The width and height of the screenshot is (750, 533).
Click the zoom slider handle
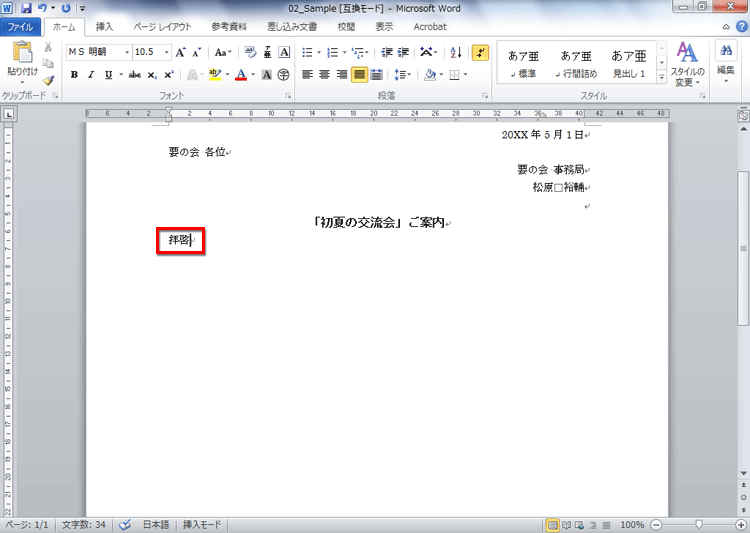pos(699,525)
